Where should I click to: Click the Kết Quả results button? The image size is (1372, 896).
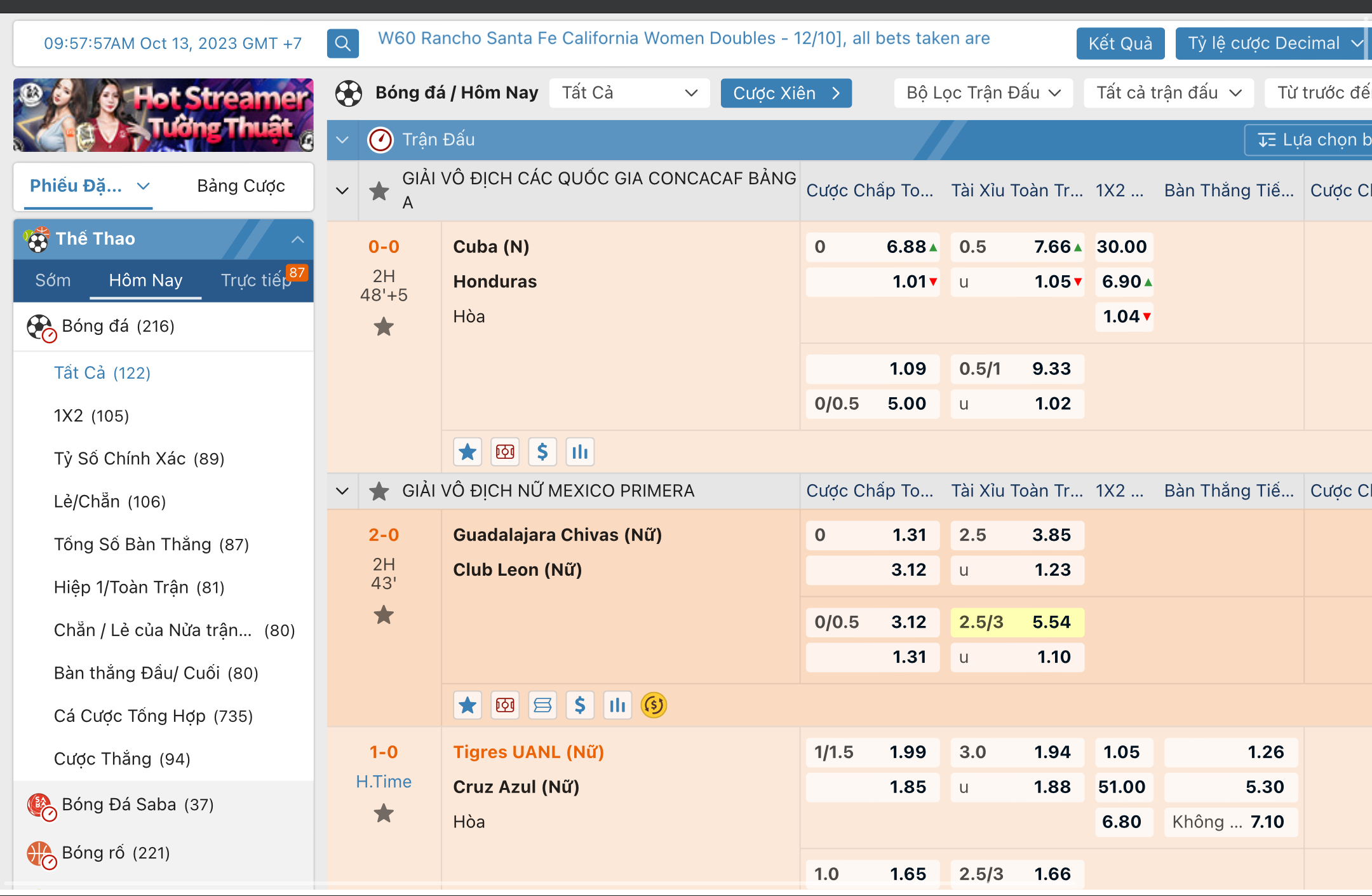coord(1120,42)
